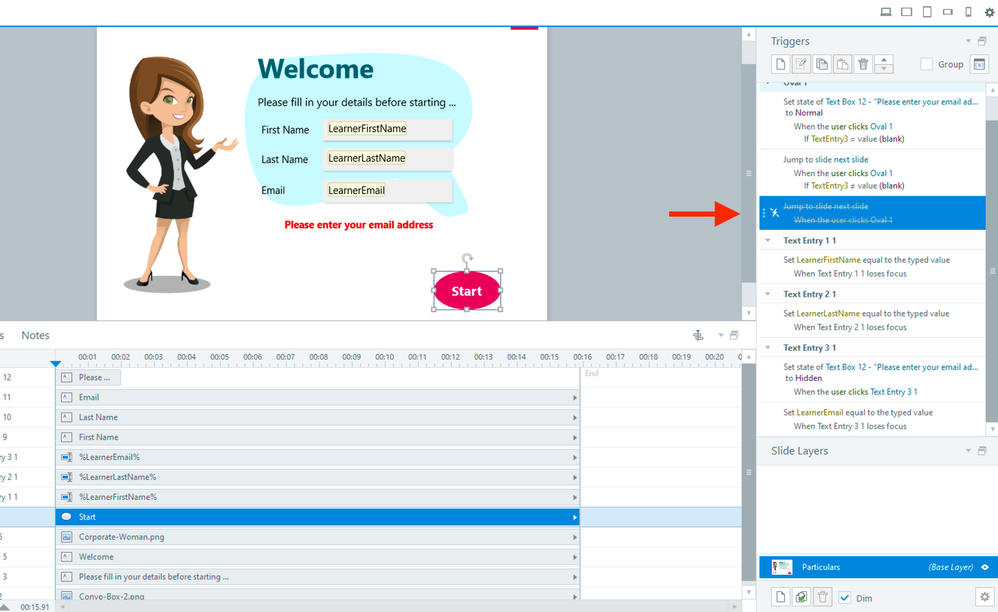Click the LearnerEmail entry field
The height and width of the screenshot is (612, 998).
coord(388,190)
